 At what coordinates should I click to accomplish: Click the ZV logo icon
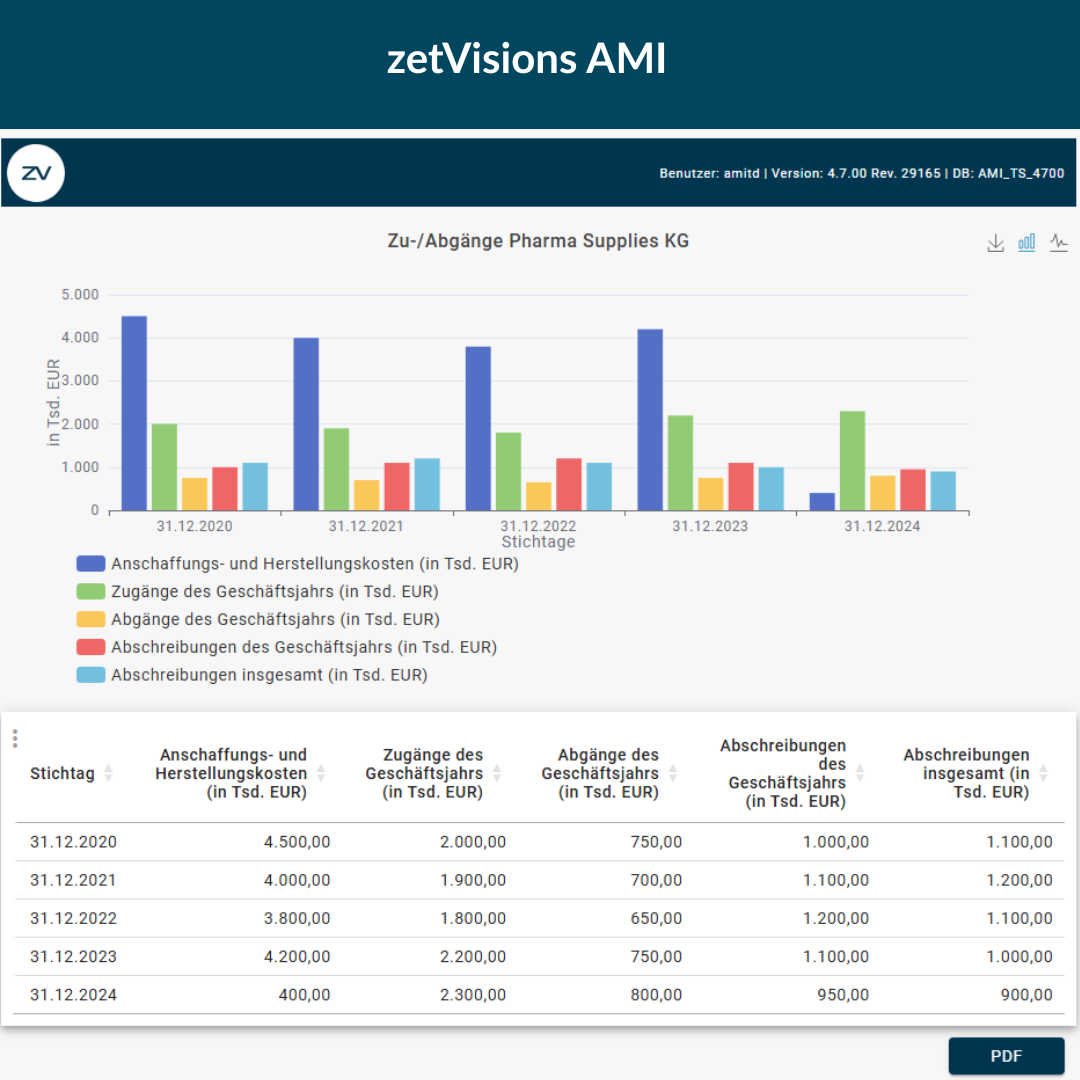pos(36,173)
